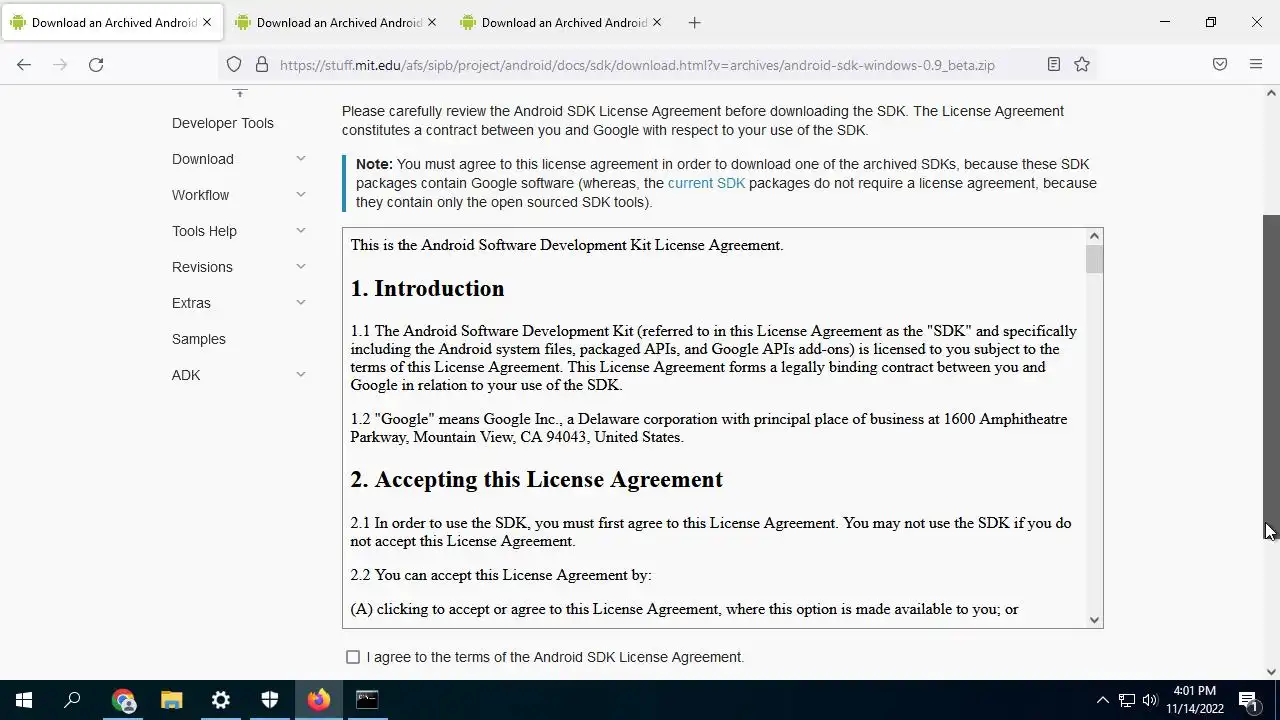Open the Download sidebar link
The image size is (1280, 720).
click(x=203, y=159)
